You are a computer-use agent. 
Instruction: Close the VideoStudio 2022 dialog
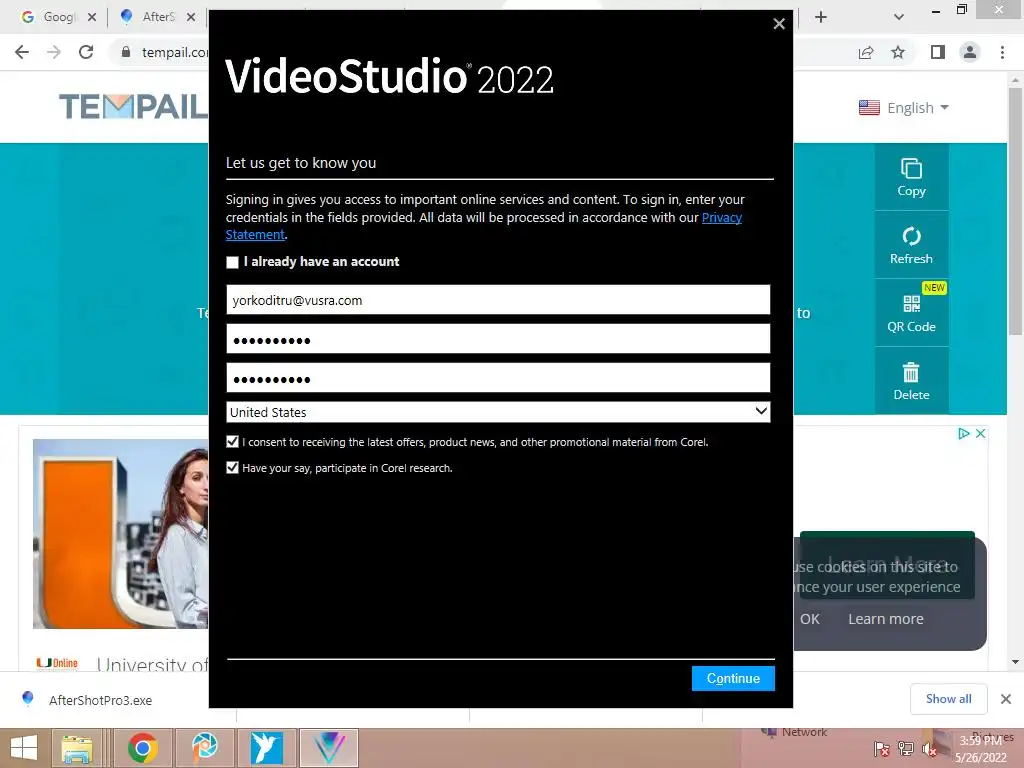pyautogui.click(x=778, y=24)
